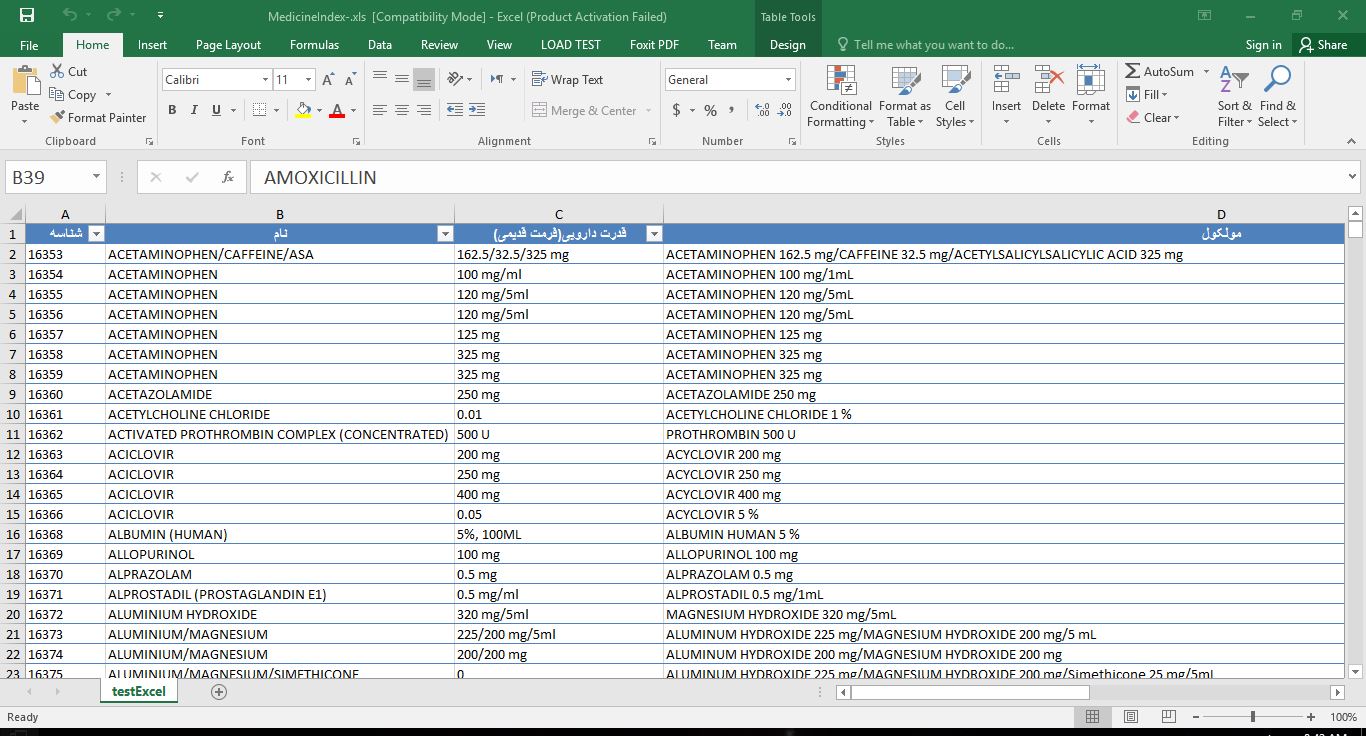1366x736 pixels.
Task: Toggle bold formatting
Action: tap(172, 111)
